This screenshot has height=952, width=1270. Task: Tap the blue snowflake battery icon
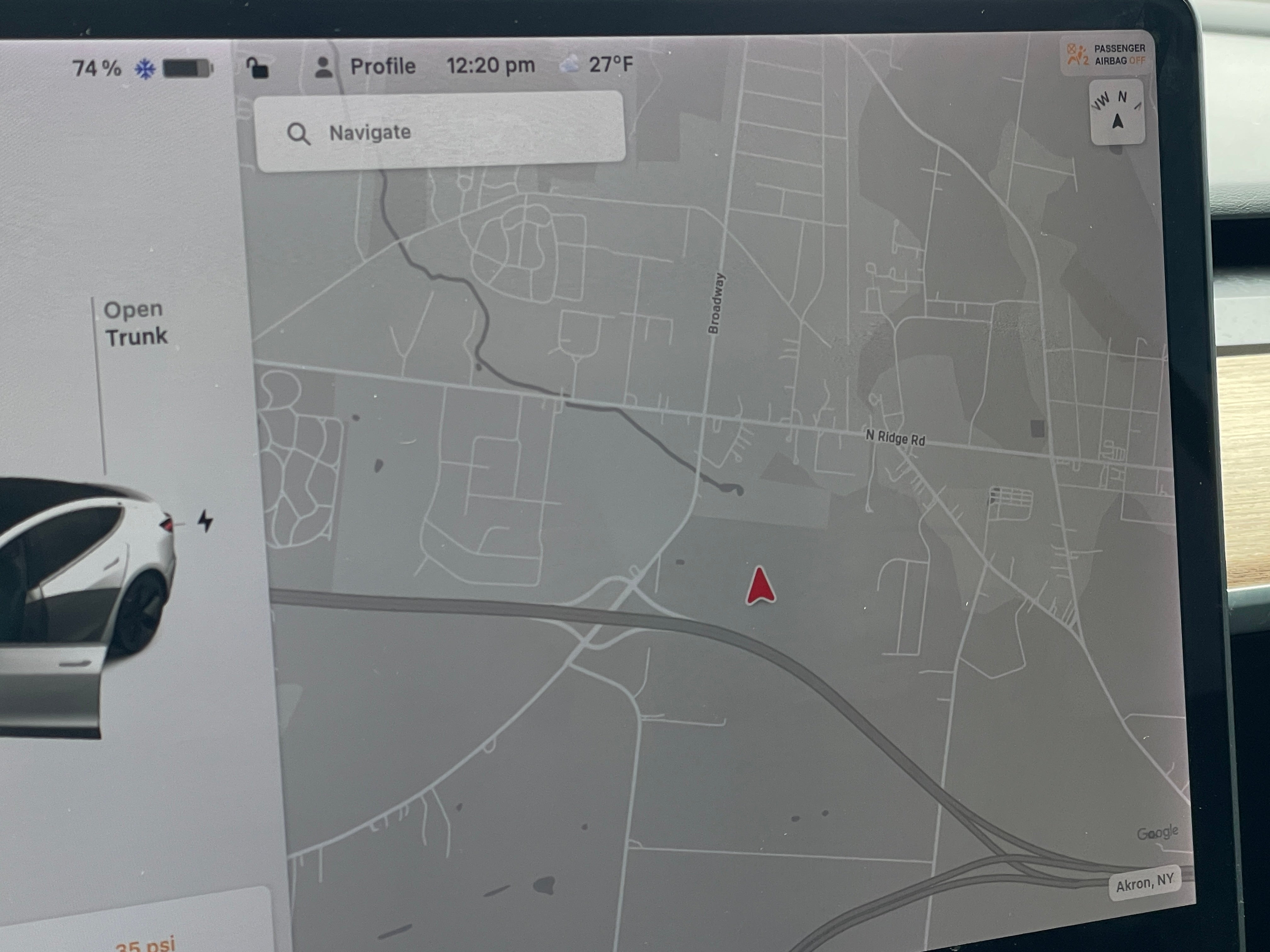(x=145, y=70)
